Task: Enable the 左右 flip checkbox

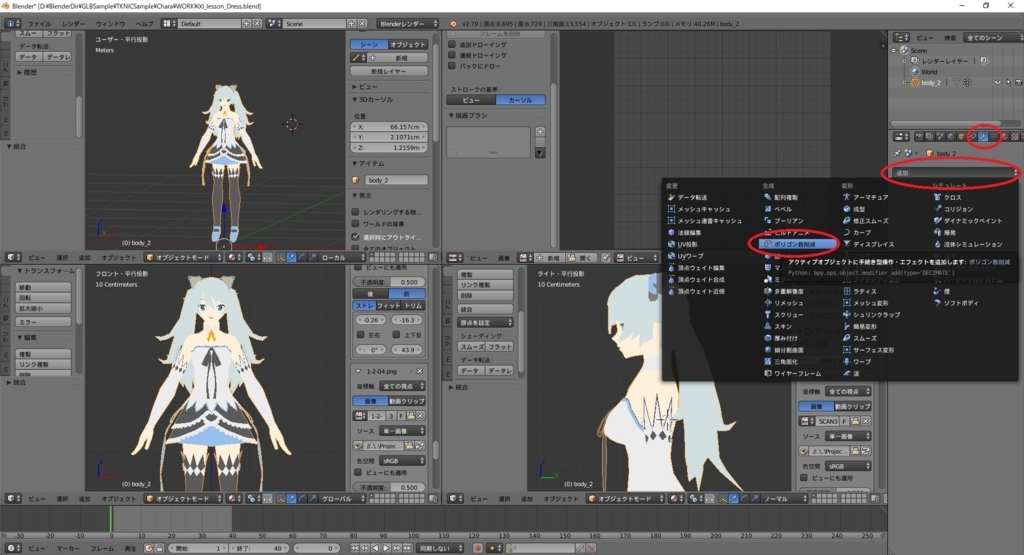Action: [x=360, y=334]
